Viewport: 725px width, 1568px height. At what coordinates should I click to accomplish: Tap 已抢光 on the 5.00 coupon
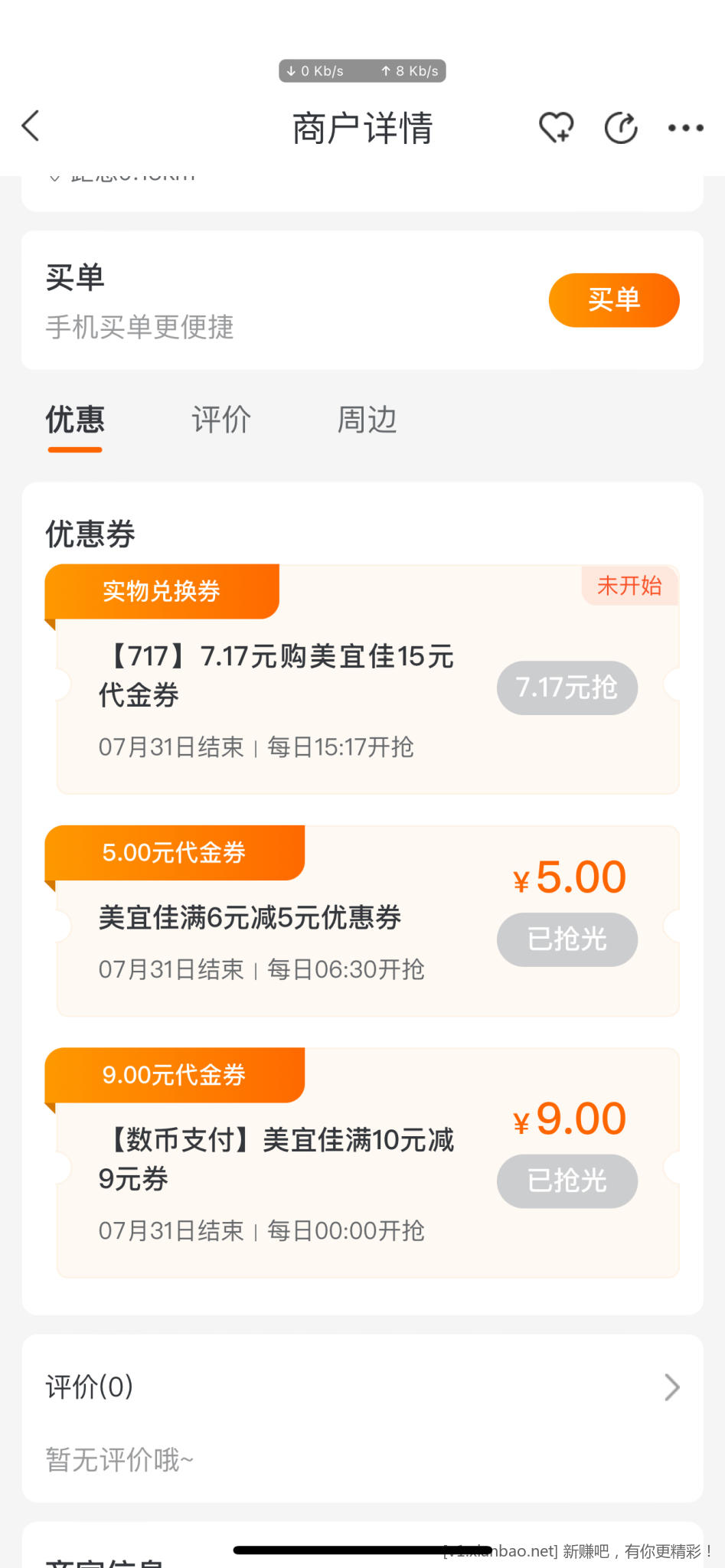(x=567, y=939)
